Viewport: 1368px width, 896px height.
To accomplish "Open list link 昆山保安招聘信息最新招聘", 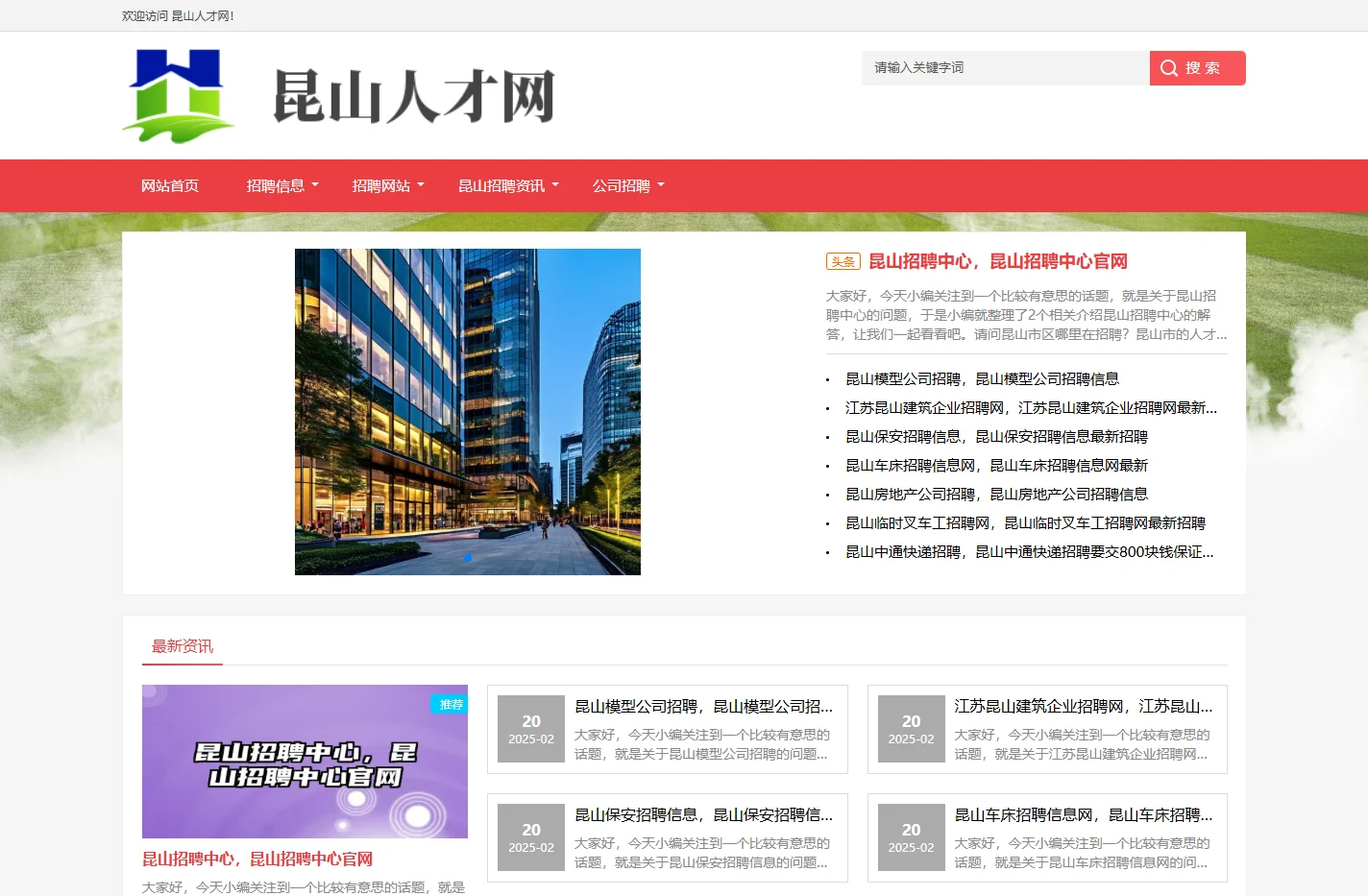I will click(996, 437).
